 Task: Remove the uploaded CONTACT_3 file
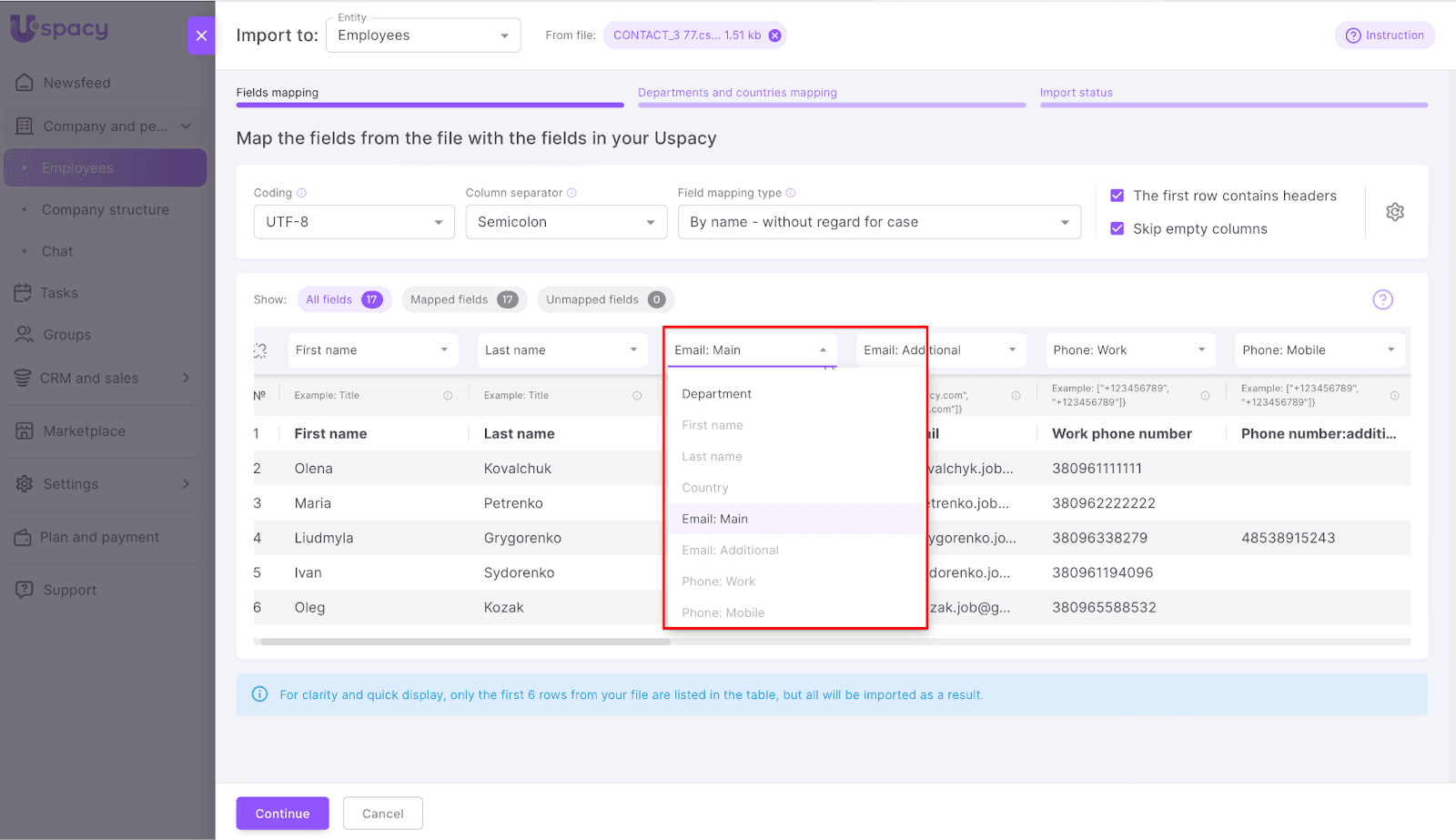[774, 35]
